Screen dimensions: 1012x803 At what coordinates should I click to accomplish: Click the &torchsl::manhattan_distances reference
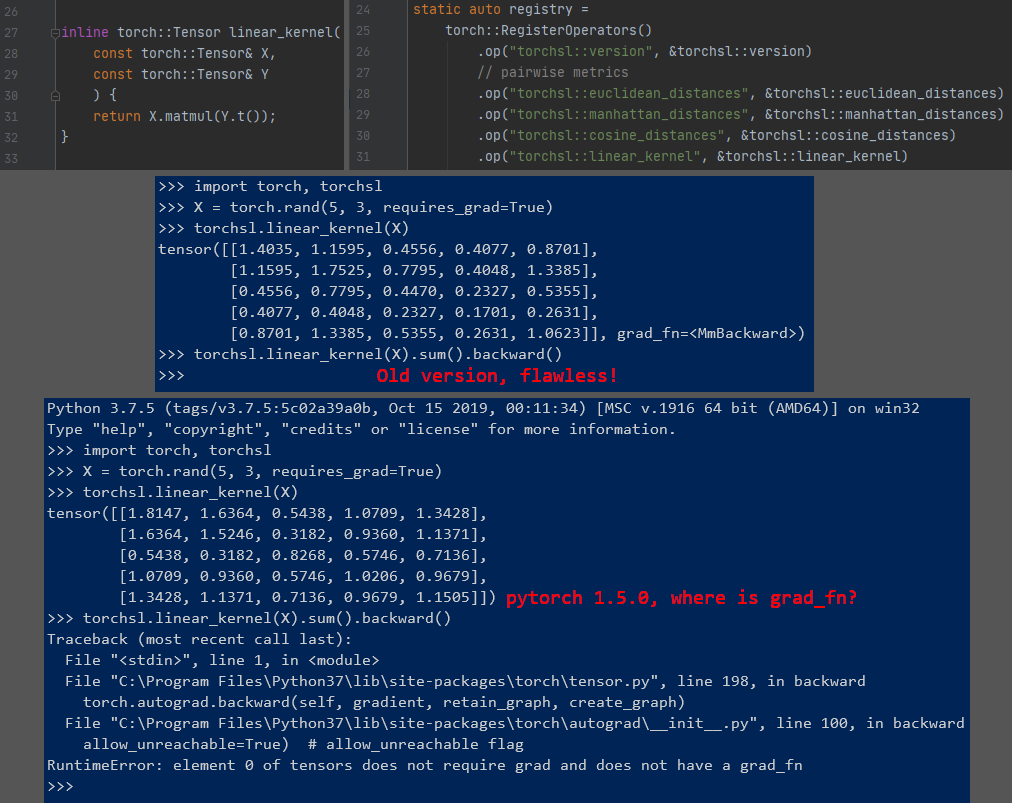(x=881, y=115)
